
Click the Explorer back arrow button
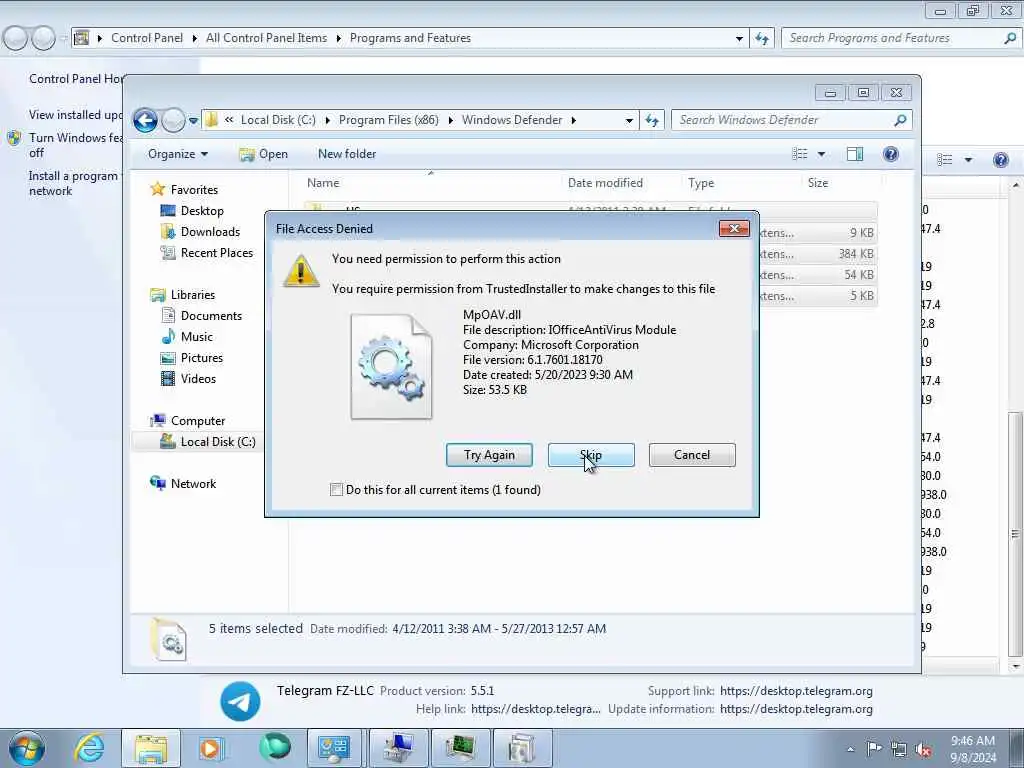(x=145, y=120)
